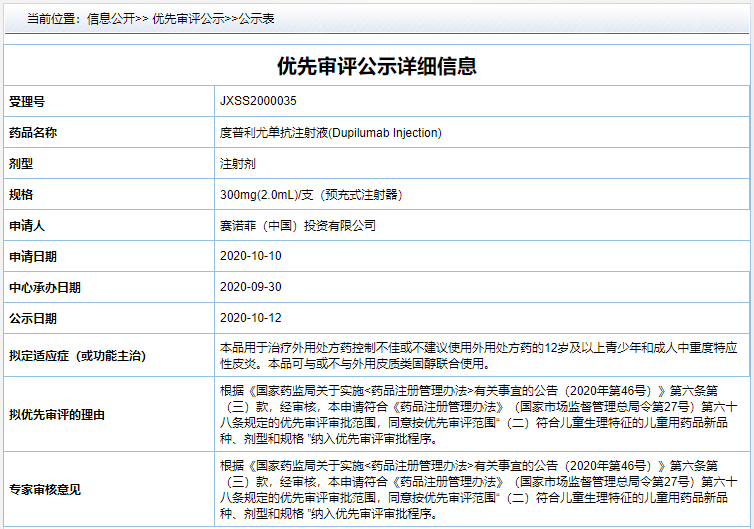The image size is (754, 529).
Task: Select the publication date 2020-10-12
Action: tap(251, 318)
